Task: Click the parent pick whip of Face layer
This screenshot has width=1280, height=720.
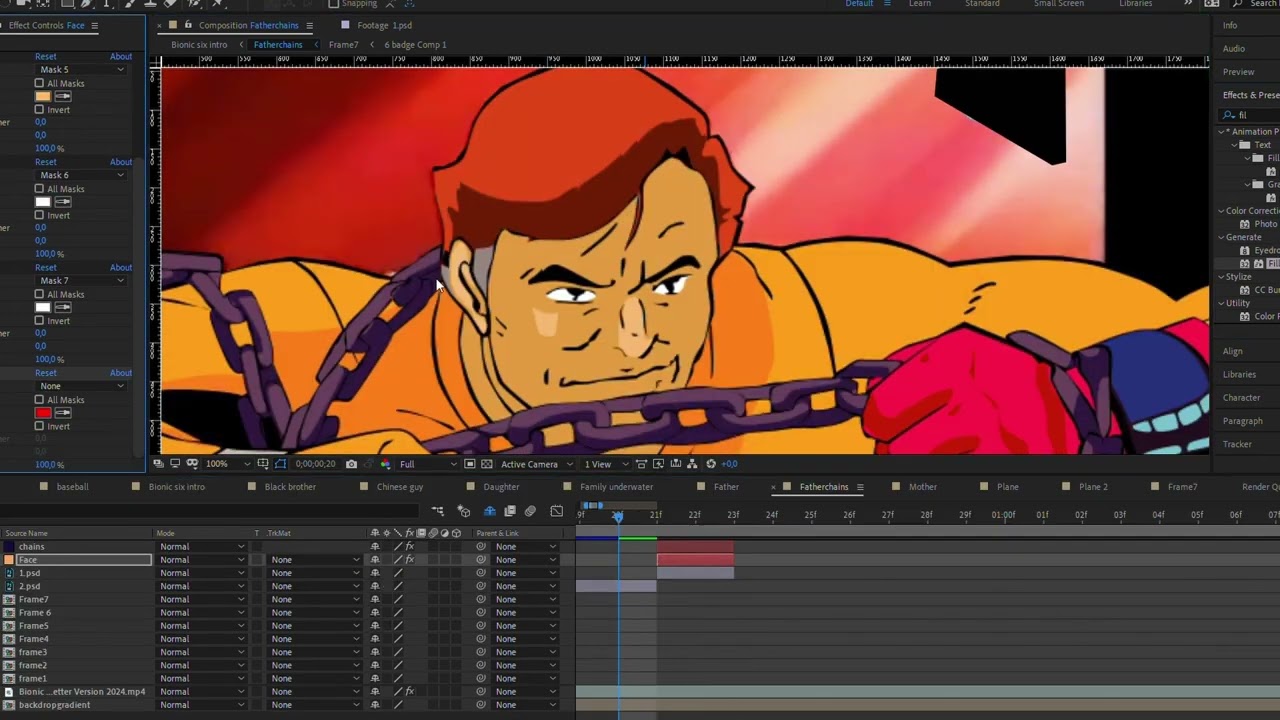Action: coord(481,560)
